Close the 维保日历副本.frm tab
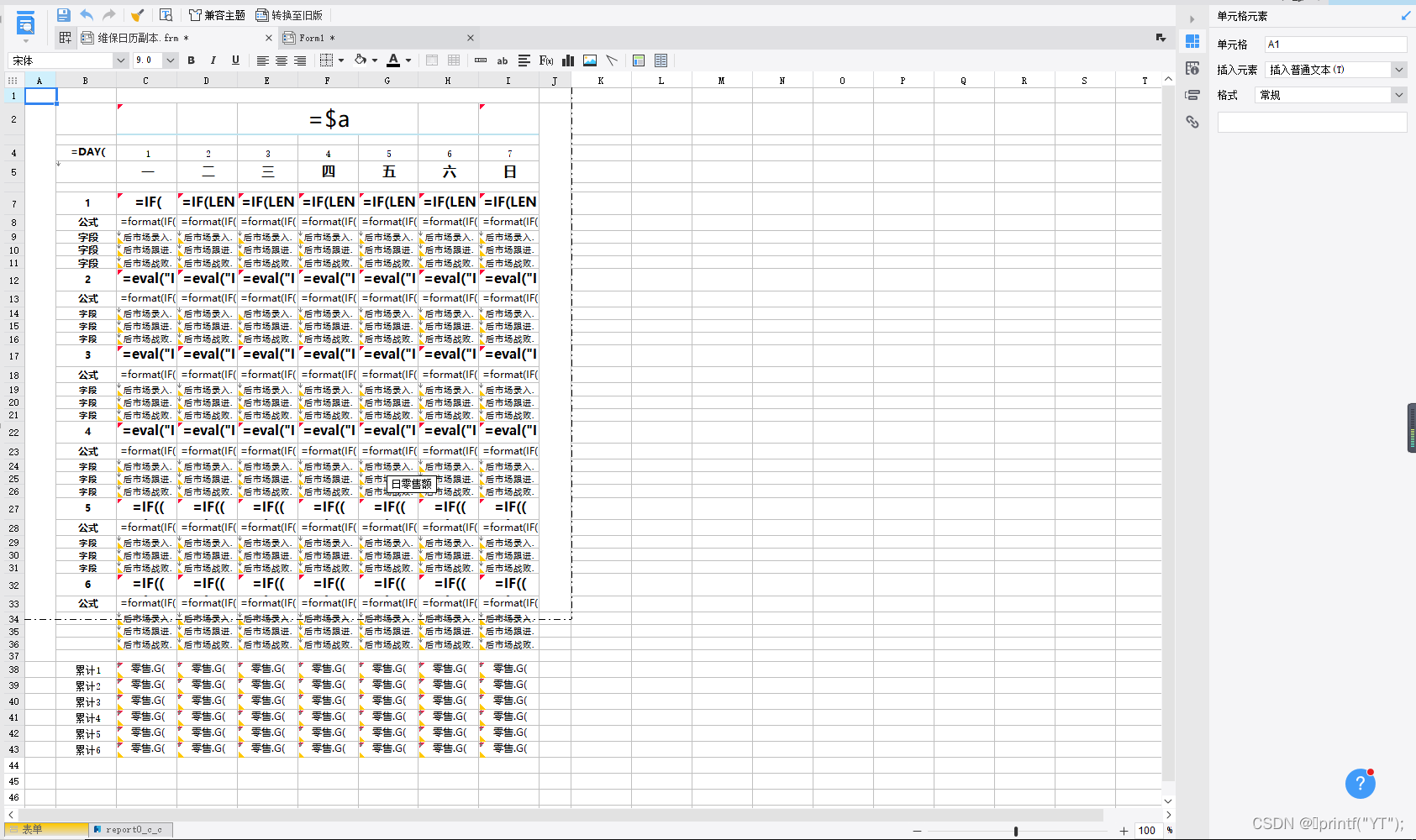 269,38
